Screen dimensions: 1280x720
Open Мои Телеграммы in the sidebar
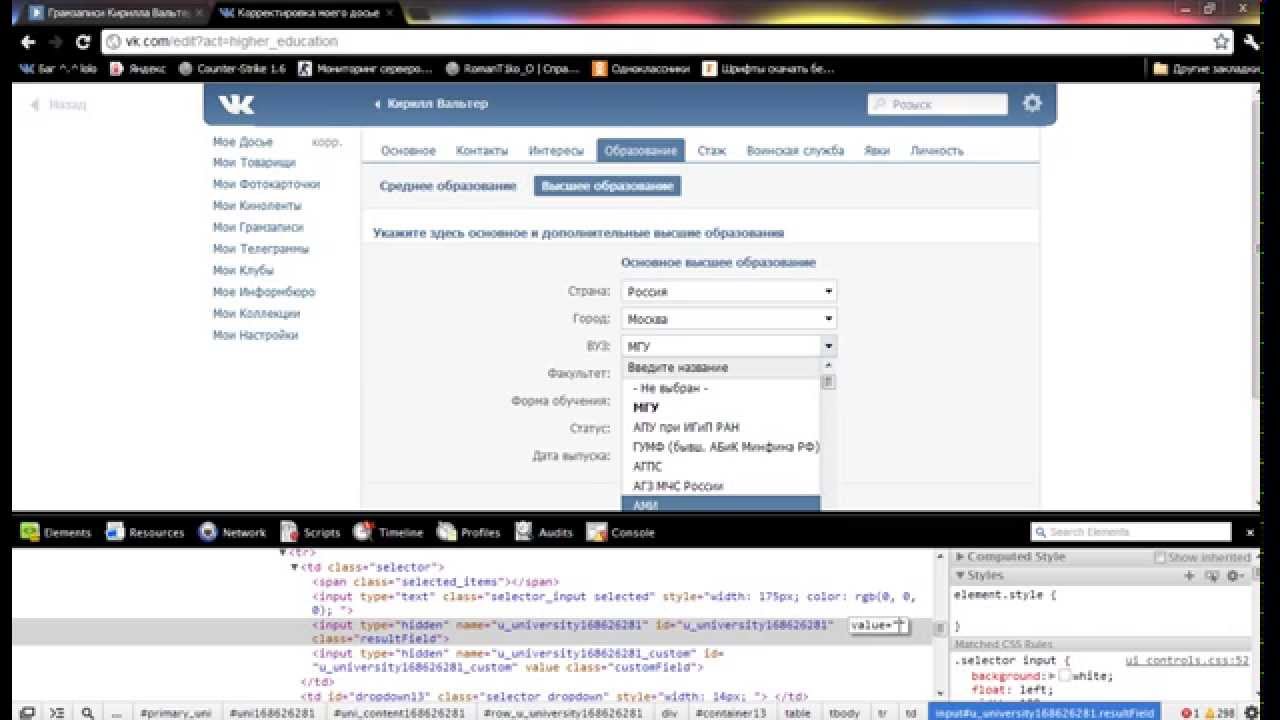tap(260, 249)
